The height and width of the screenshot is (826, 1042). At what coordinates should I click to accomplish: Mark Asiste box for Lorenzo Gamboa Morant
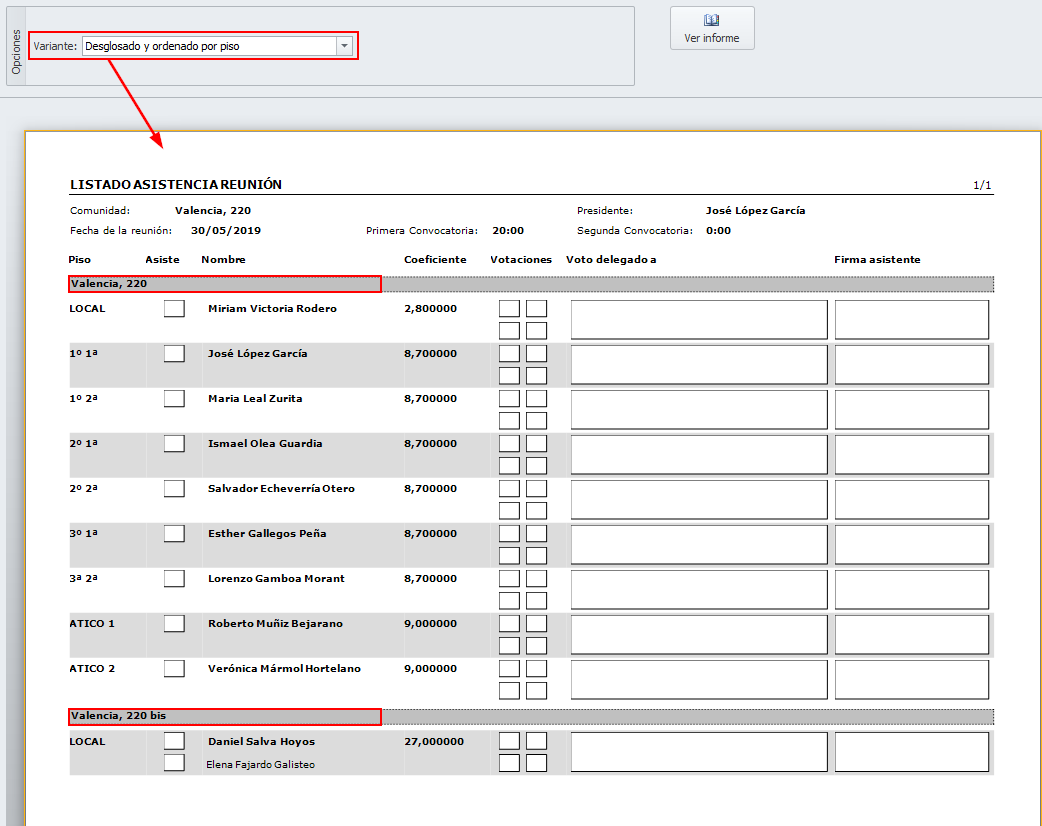pos(174,578)
